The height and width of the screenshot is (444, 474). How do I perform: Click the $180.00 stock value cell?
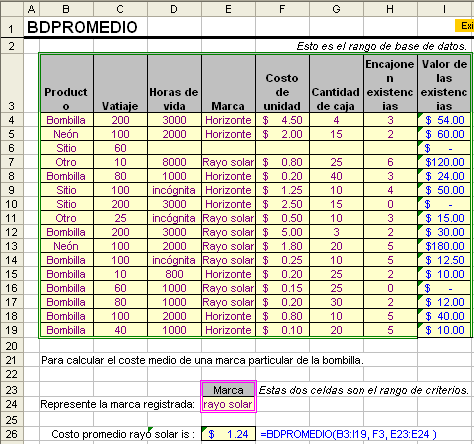pyautogui.click(x=444, y=246)
